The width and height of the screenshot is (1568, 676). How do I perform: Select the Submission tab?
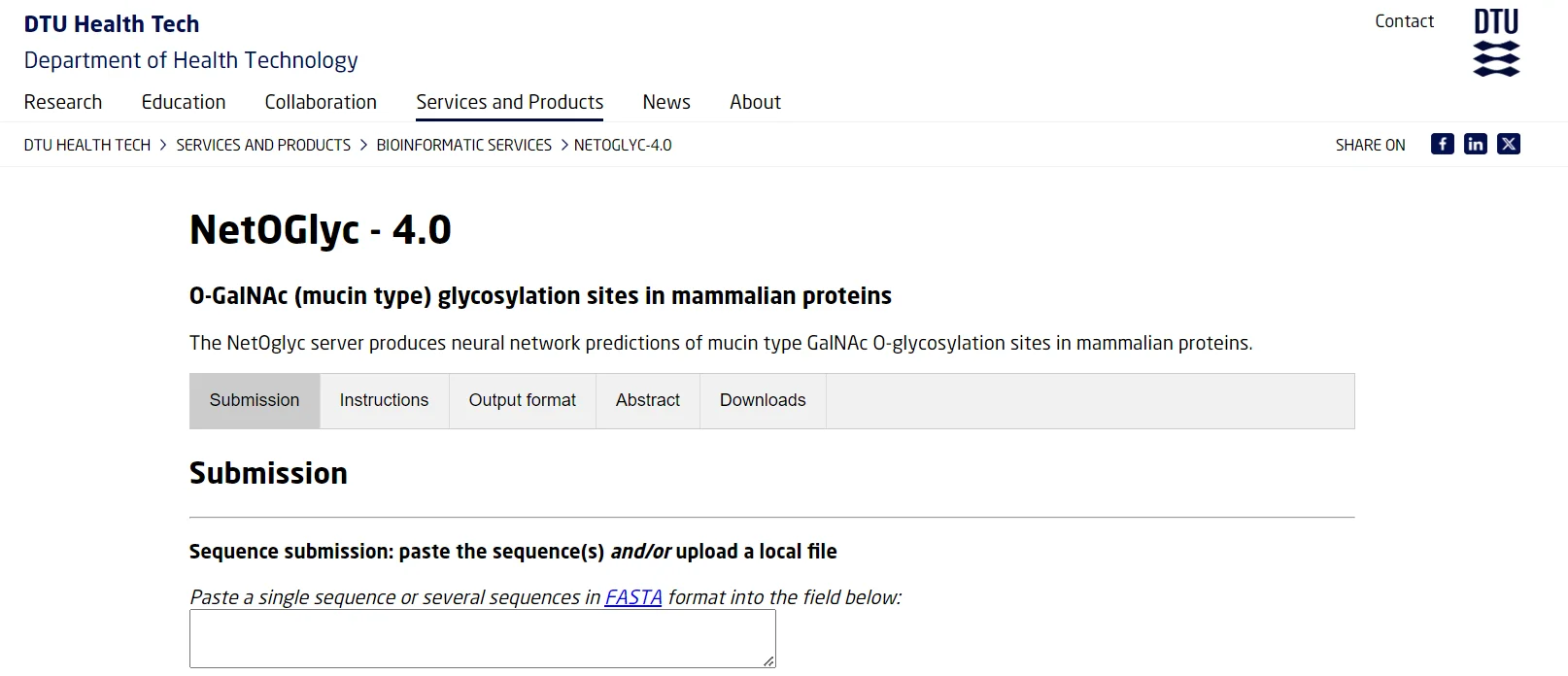coord(255,400)
